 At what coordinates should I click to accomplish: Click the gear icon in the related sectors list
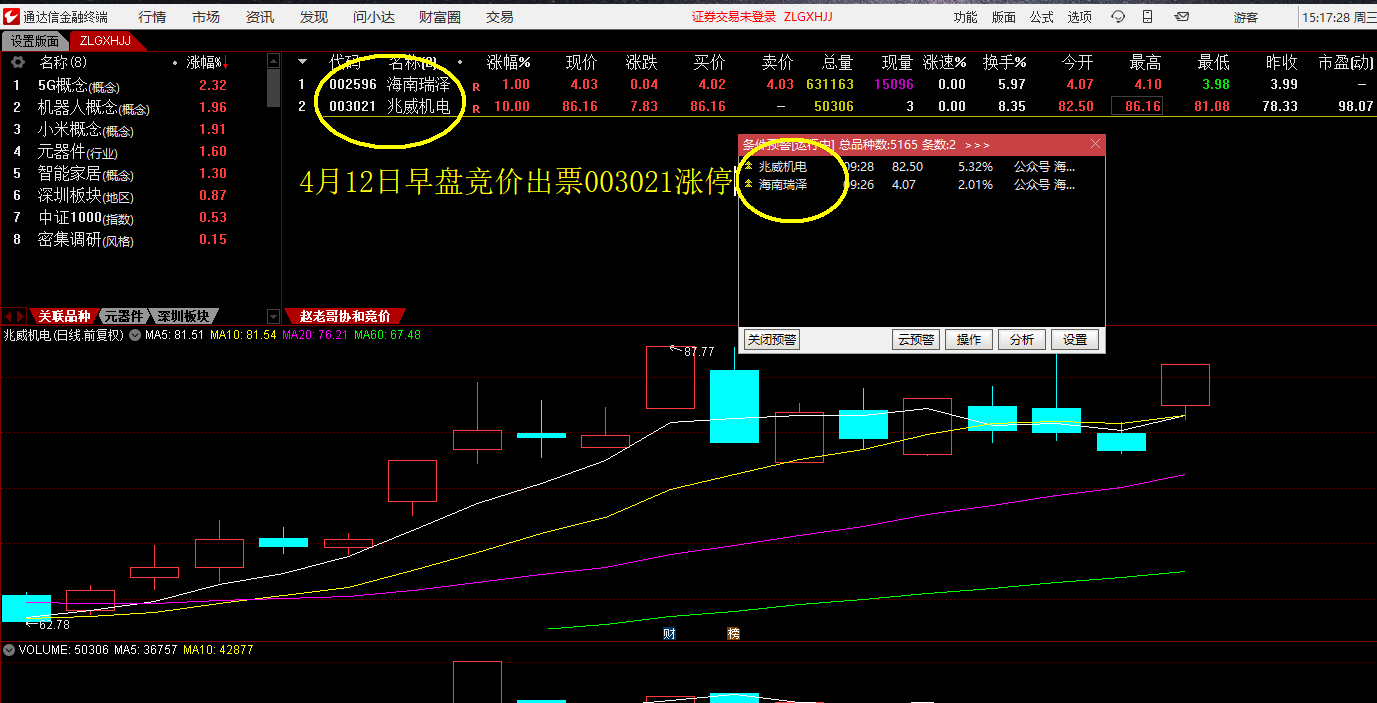pos(16,62)
